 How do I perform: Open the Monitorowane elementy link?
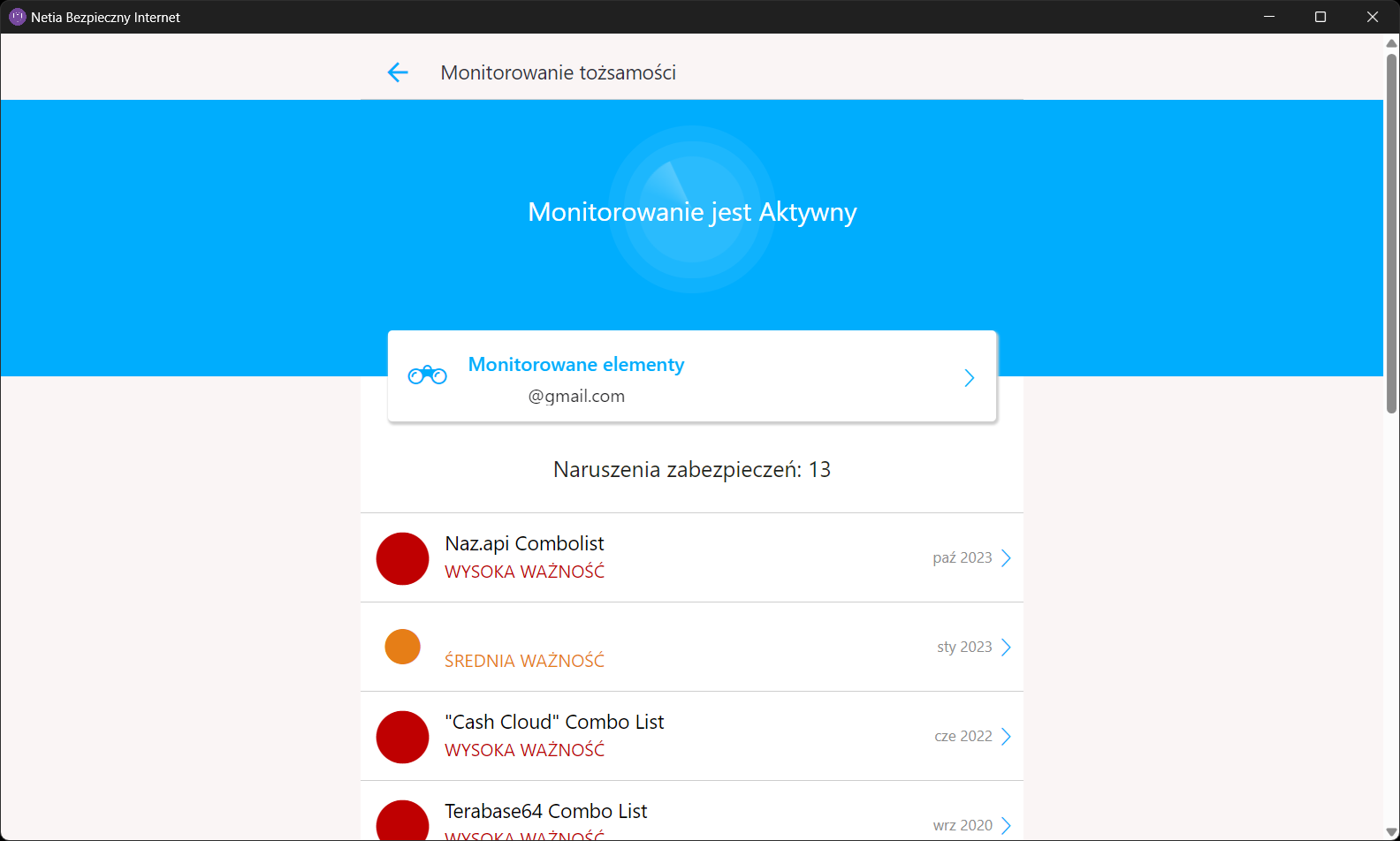pyautogui.click(x=576, y=365)
